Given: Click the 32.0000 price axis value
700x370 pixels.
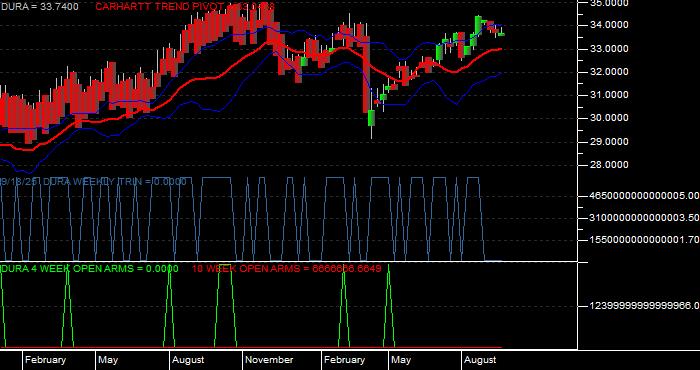Looking at the screenshot, I should (609, 72).
